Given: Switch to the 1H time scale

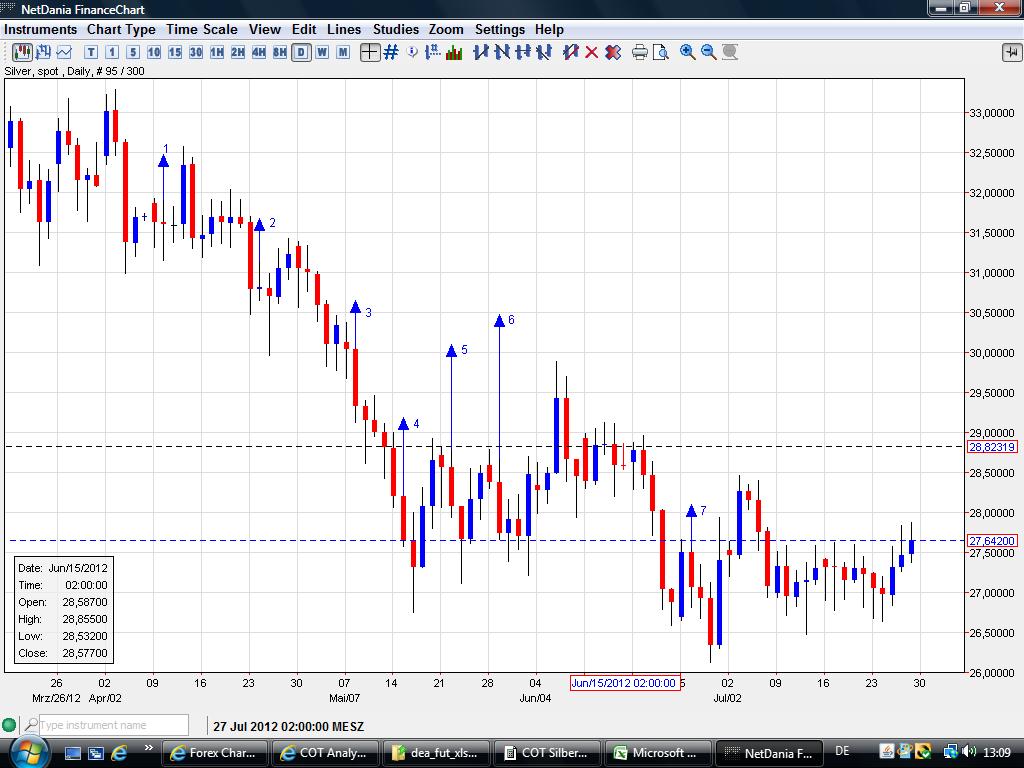Looking at the screenshot, I should (x=217, y=52).
